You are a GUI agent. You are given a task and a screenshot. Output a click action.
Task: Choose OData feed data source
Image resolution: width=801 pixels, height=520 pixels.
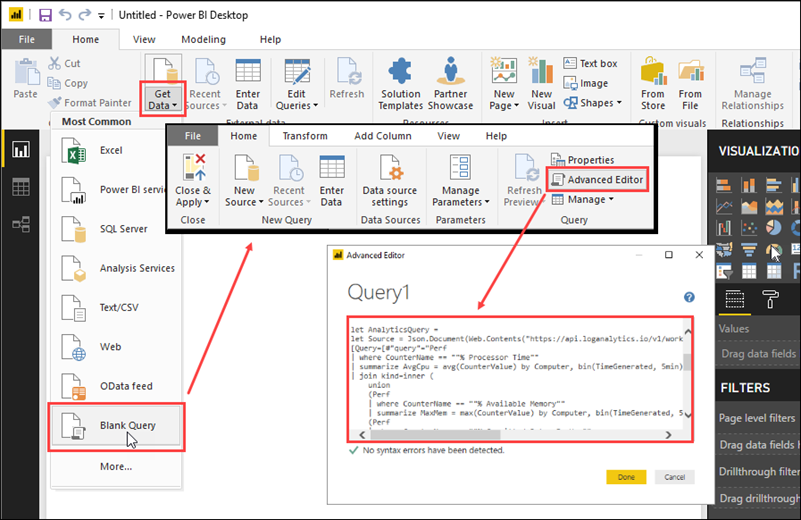pyautogui.click(x=116, y=386)
